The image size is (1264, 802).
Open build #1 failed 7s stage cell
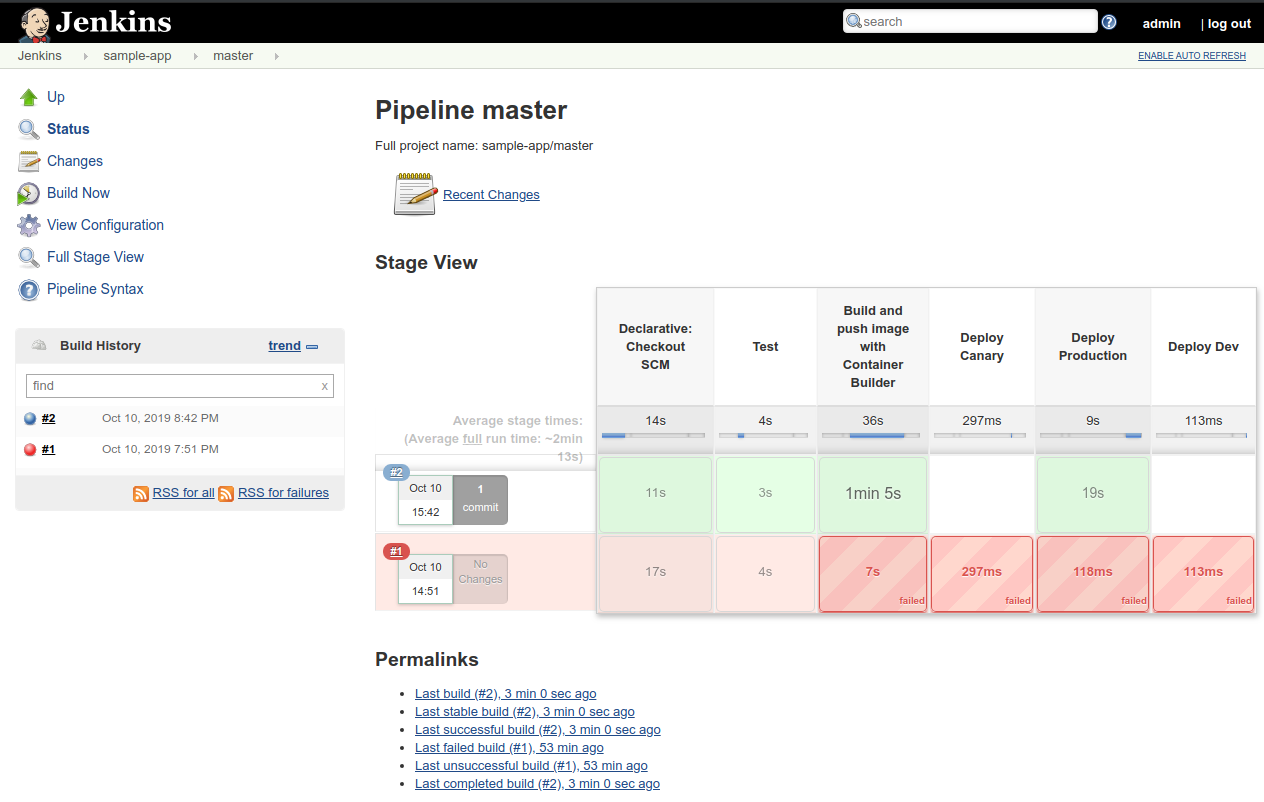(873, 573)
